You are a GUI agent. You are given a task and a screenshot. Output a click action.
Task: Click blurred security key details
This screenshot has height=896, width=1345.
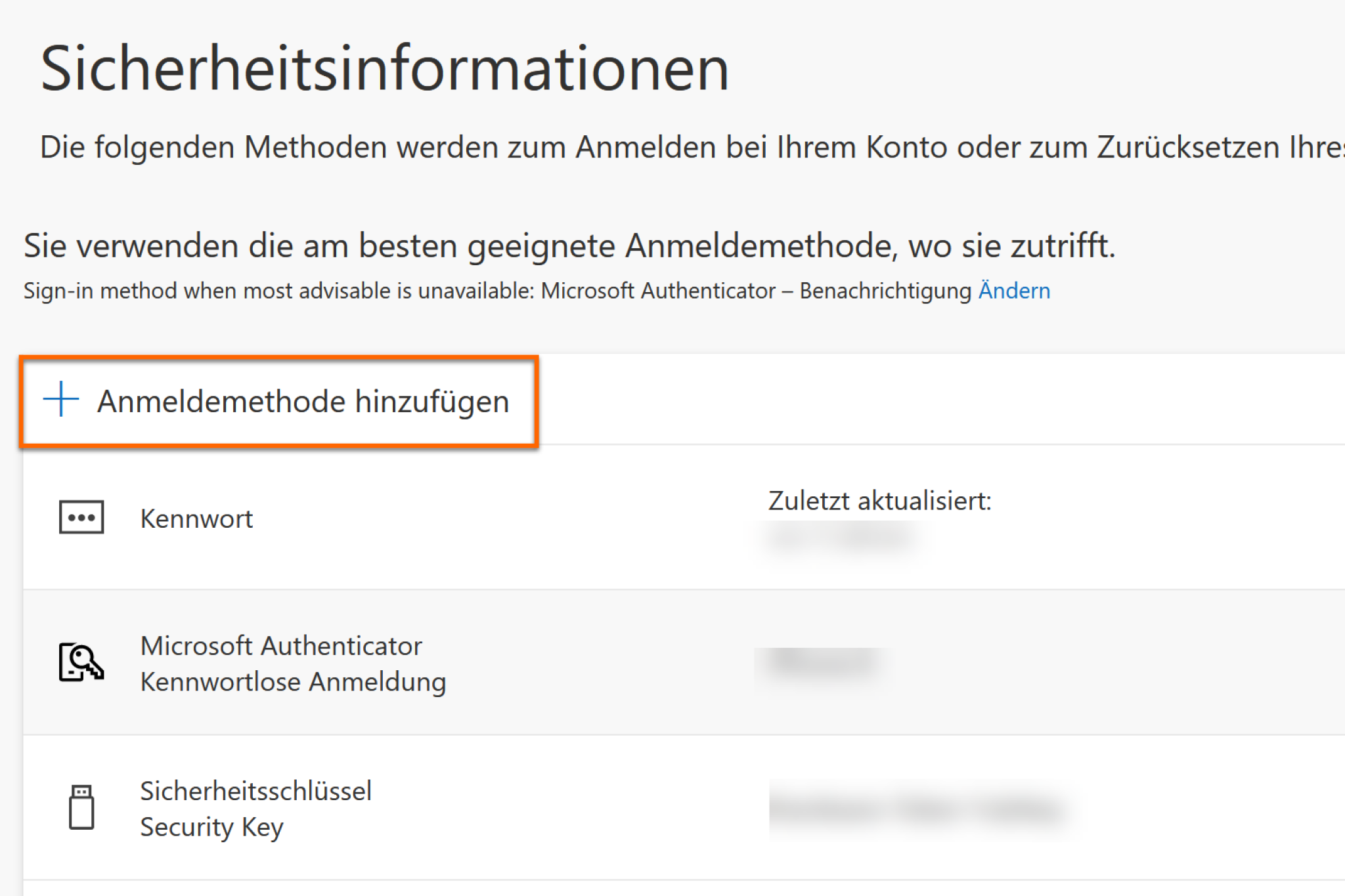[x=918, y=809]
